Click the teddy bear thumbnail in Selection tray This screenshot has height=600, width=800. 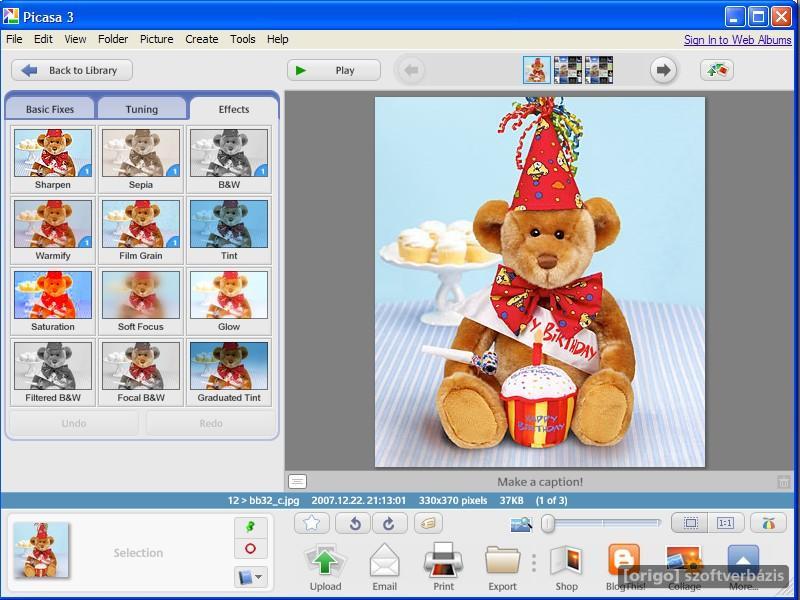click(x=41, y=550)
